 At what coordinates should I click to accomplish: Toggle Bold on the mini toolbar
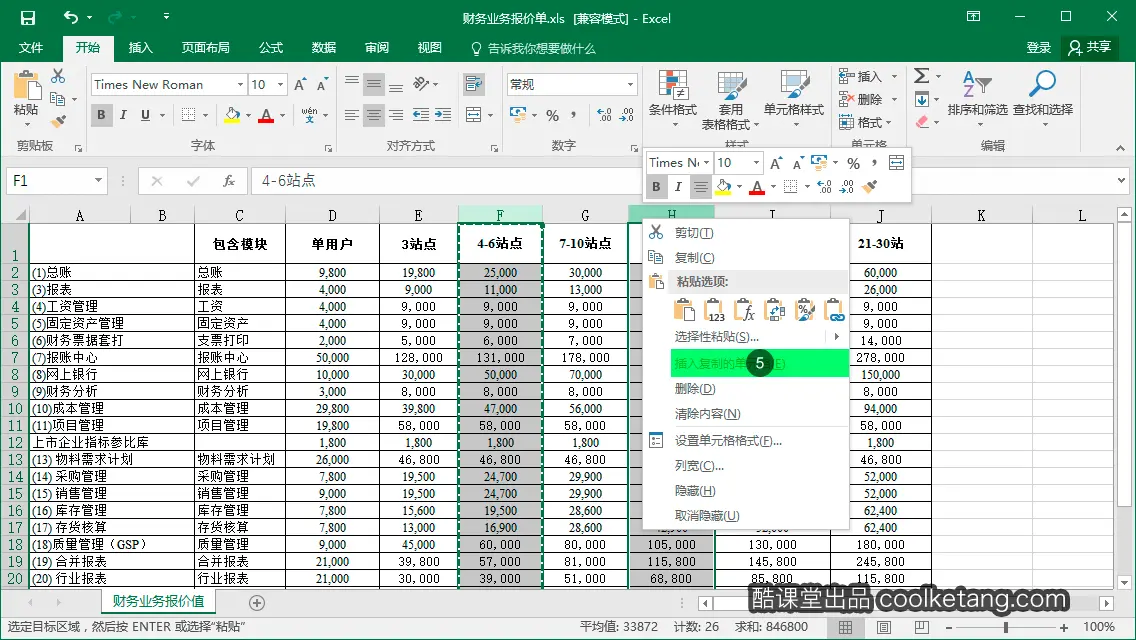(656, 187)
